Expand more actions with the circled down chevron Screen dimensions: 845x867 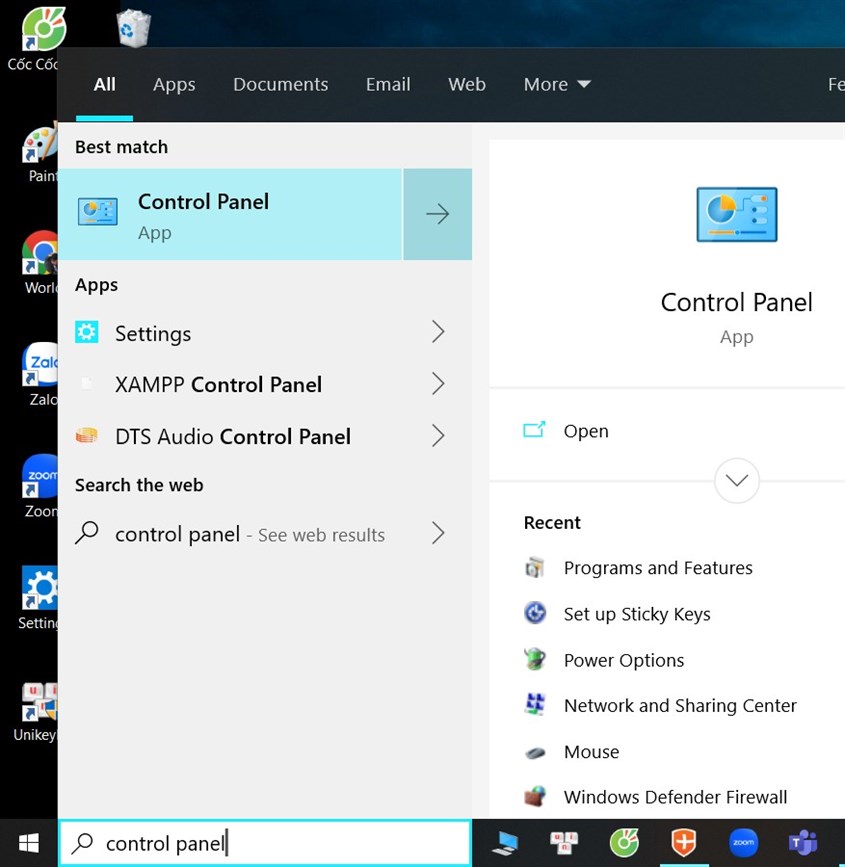737,480
